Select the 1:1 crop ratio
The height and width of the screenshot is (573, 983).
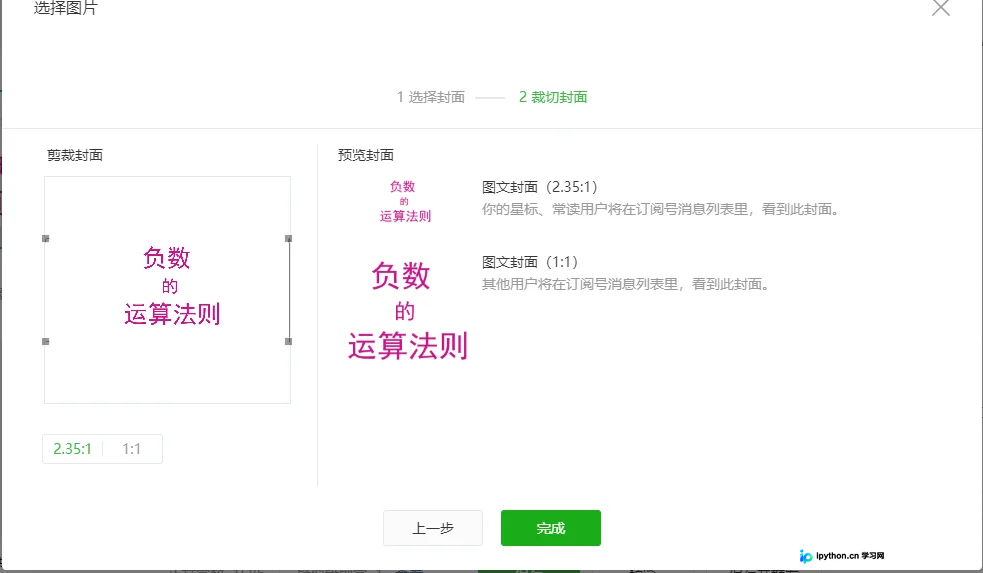132,449
